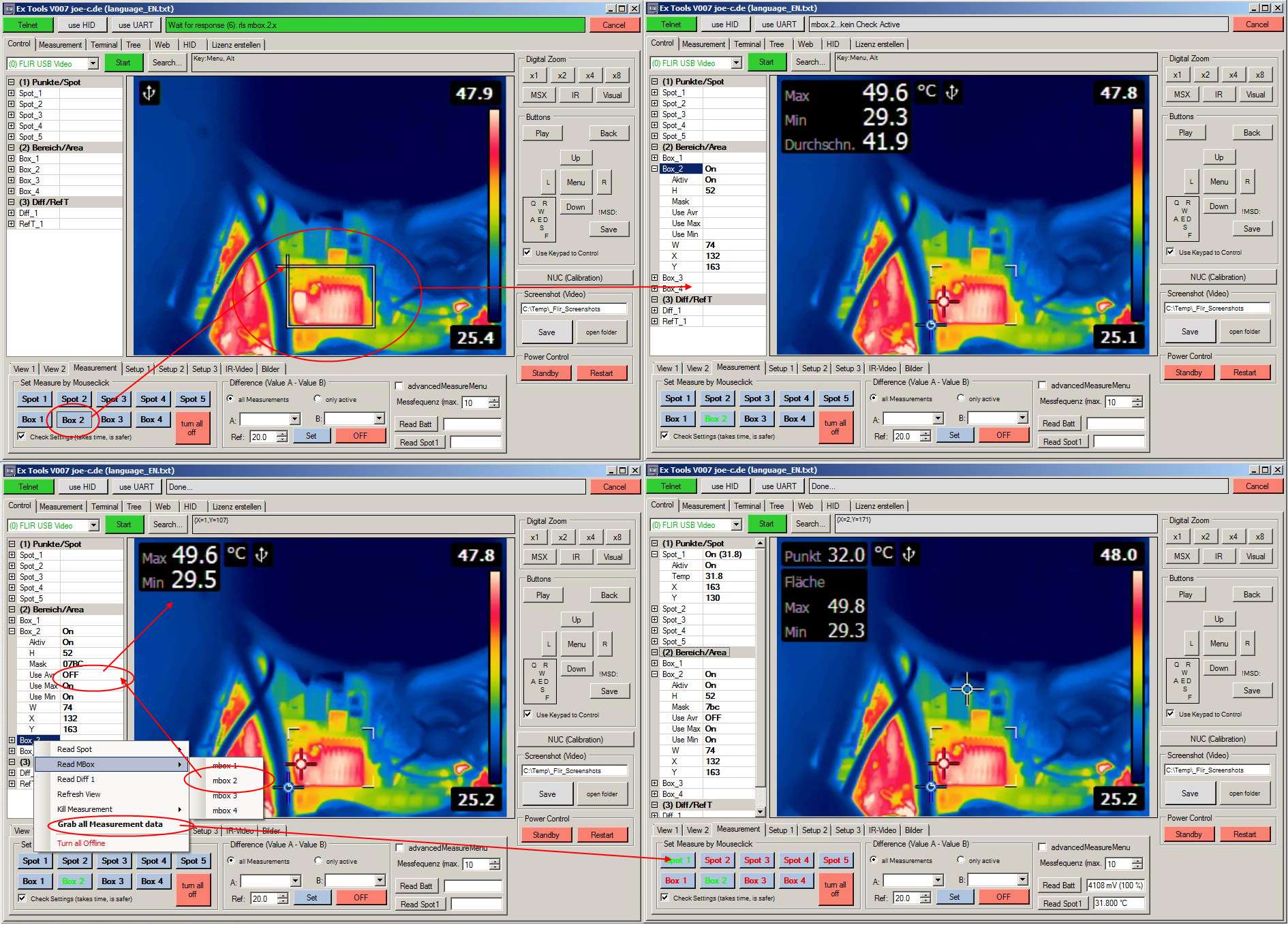Click Read Batt next to the 4108 mV field

[1058, 885]
